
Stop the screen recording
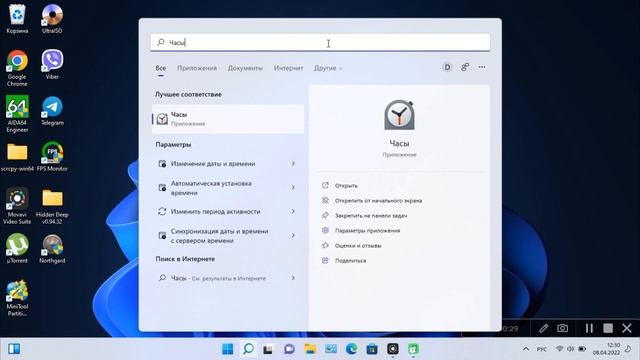[608, 328]
